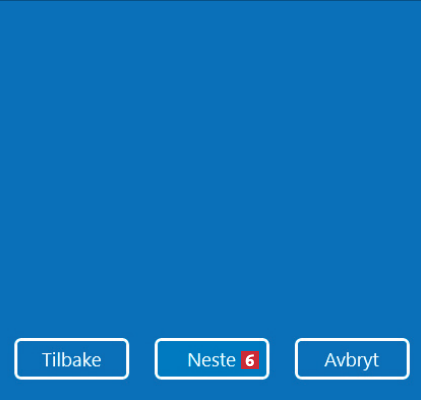Go back with the Tilbake button
The width and height of the screenshot is (421, 400).
(72, 359)
